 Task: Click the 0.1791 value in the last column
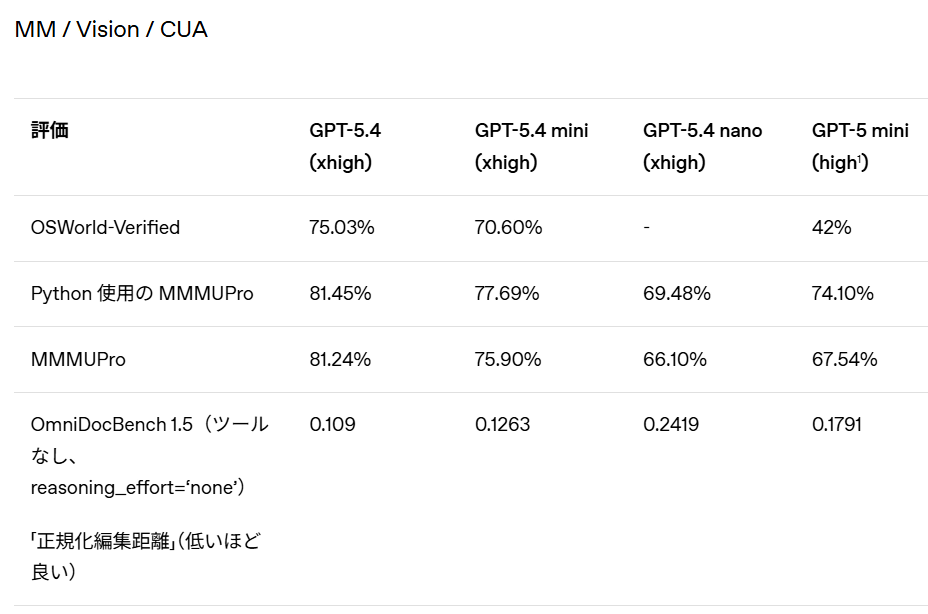[x=837, y=425]
